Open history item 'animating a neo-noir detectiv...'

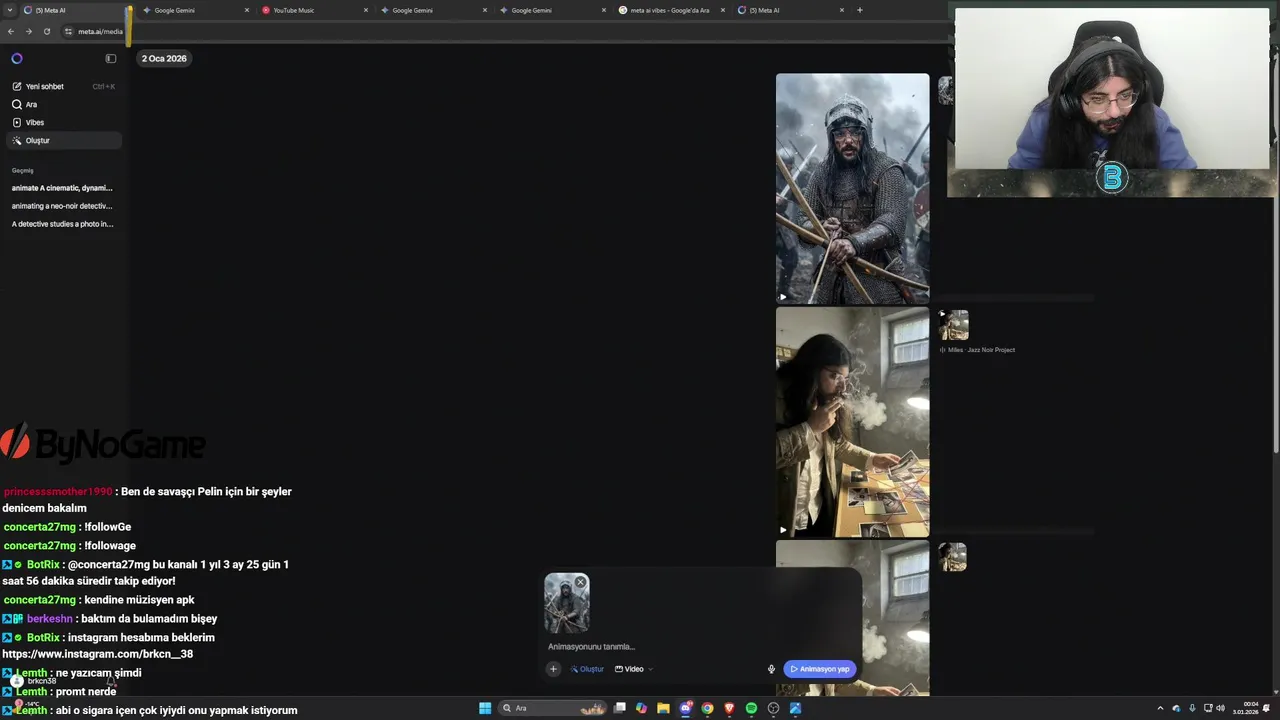pos(62,206)
